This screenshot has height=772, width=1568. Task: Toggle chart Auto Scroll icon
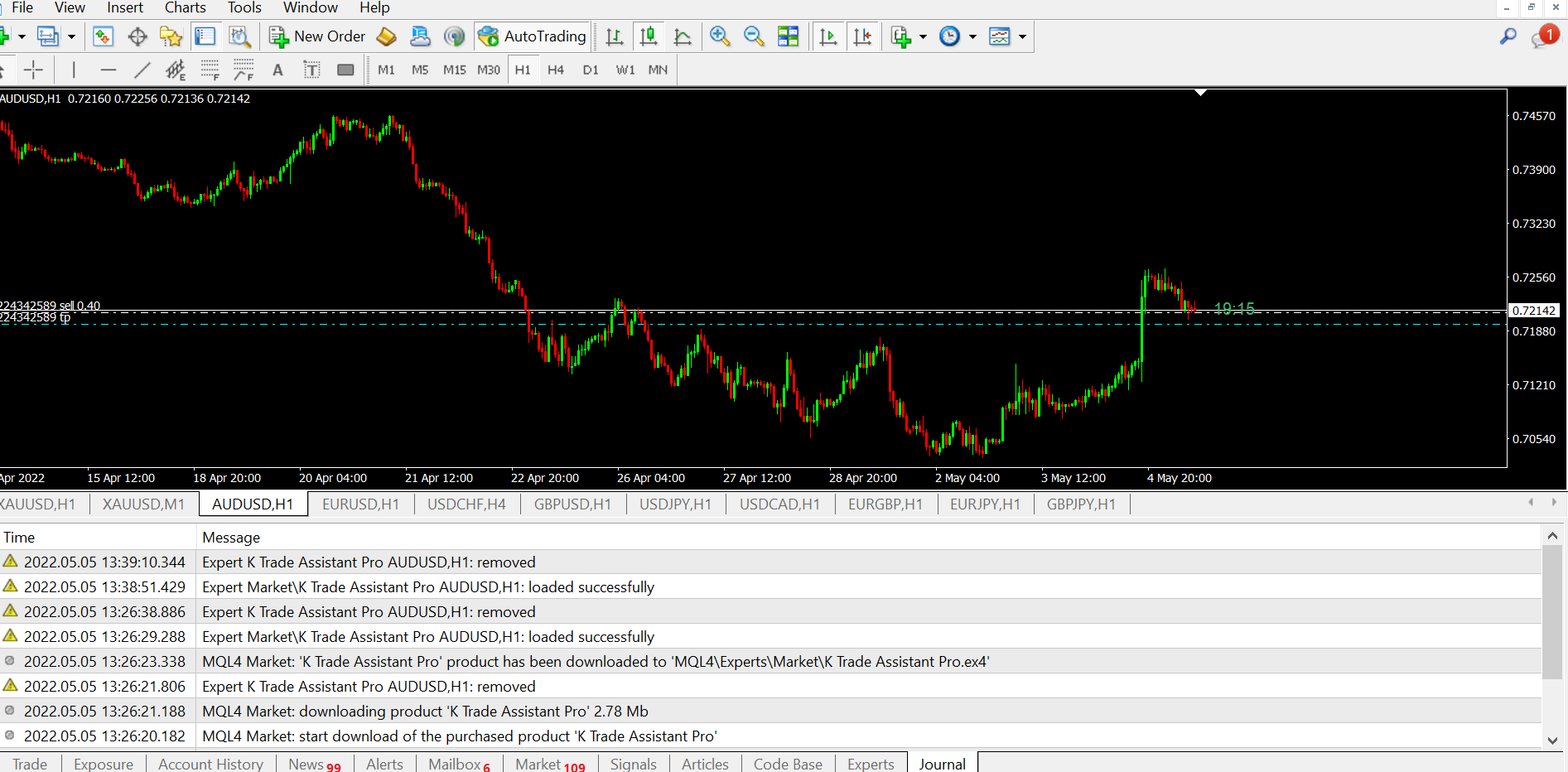[828, 36]
